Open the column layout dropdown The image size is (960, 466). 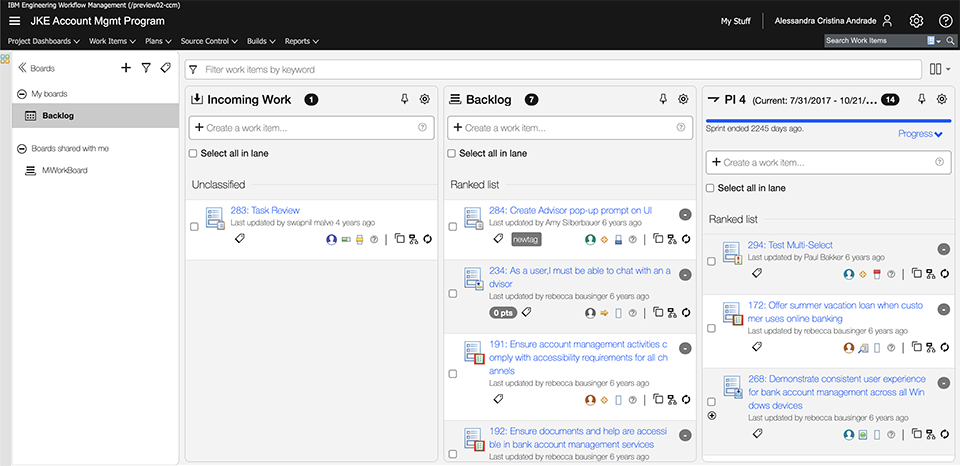(x=939, y=69)
